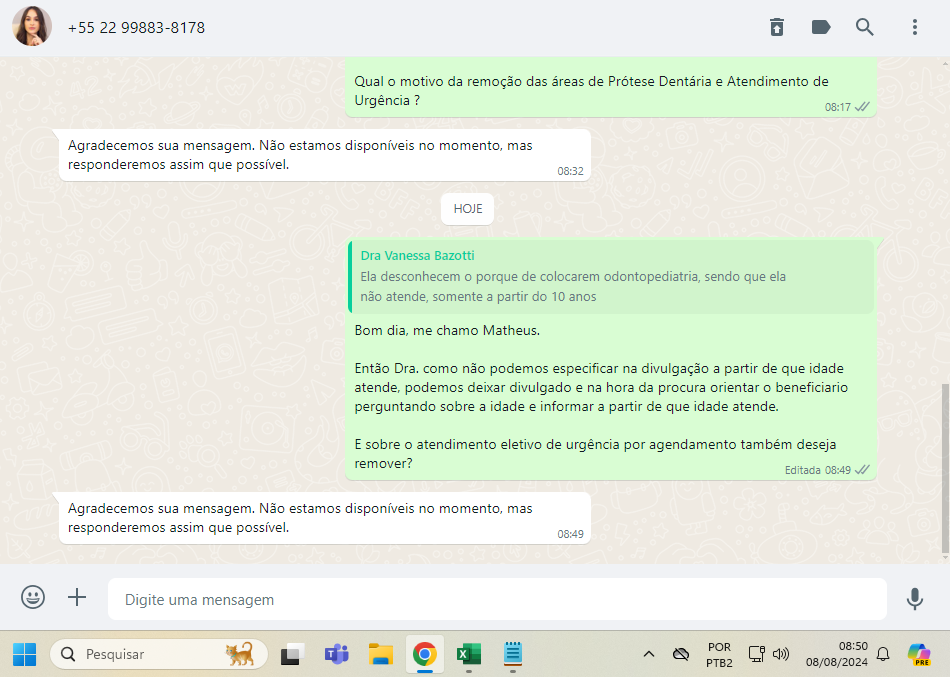Open the chat options three-dot menu

pyautogui.click(x=915, y=27)
